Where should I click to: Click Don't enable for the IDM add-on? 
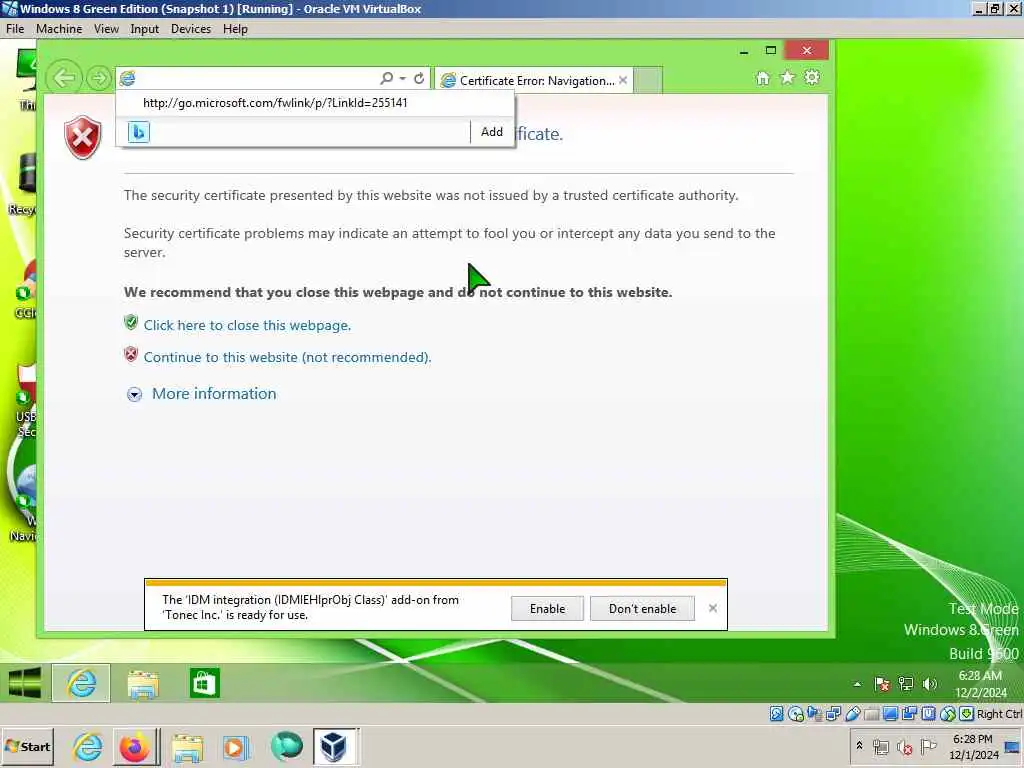point(643,609)
